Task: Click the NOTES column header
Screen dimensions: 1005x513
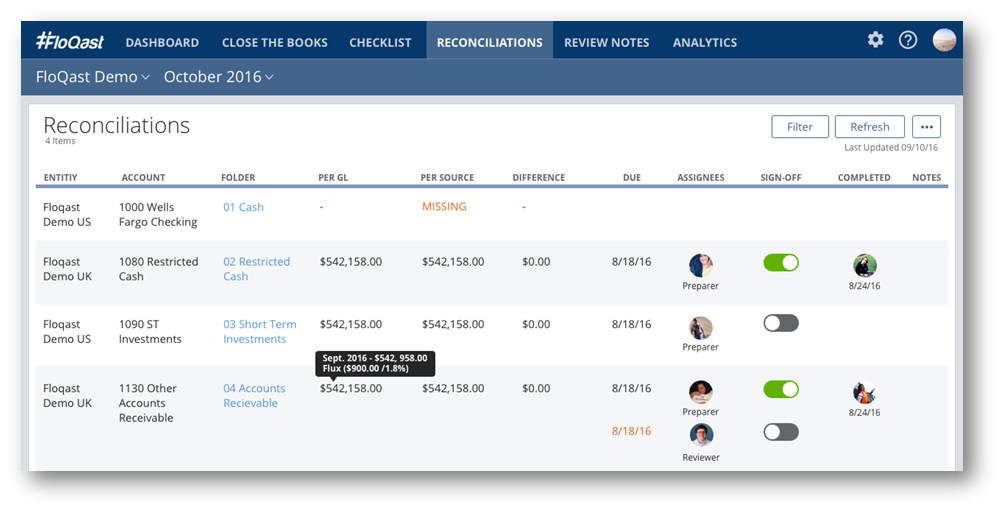Action: [x=927, y=178]
